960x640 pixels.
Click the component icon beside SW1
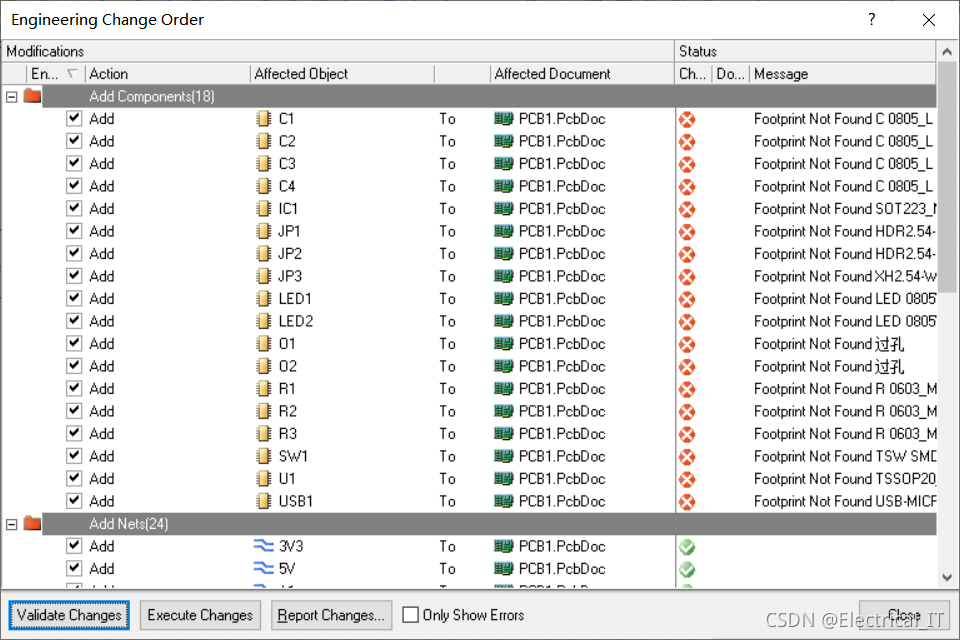pos(263,456)
